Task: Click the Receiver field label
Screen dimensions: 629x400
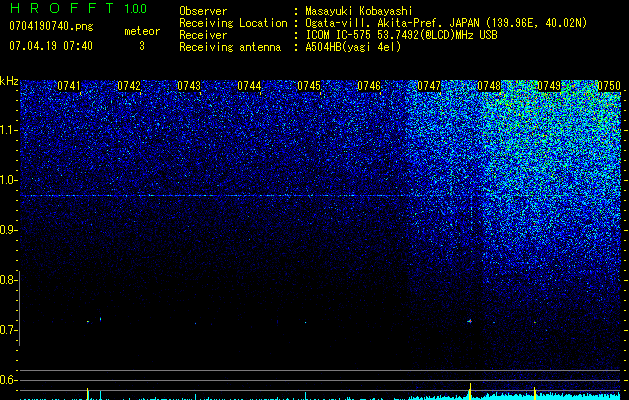Action: [203, 35]
